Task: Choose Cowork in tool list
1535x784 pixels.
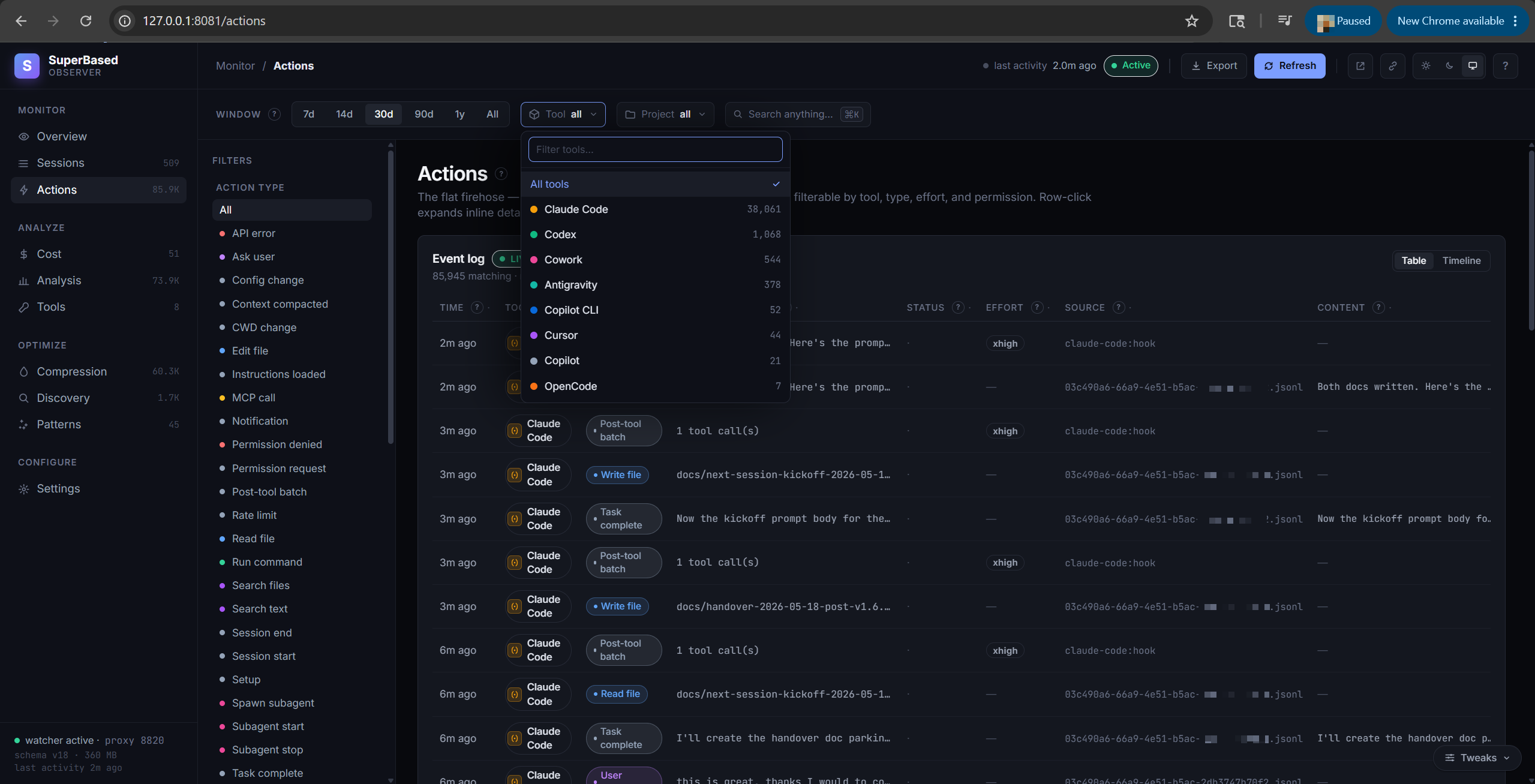Action: 656,260
